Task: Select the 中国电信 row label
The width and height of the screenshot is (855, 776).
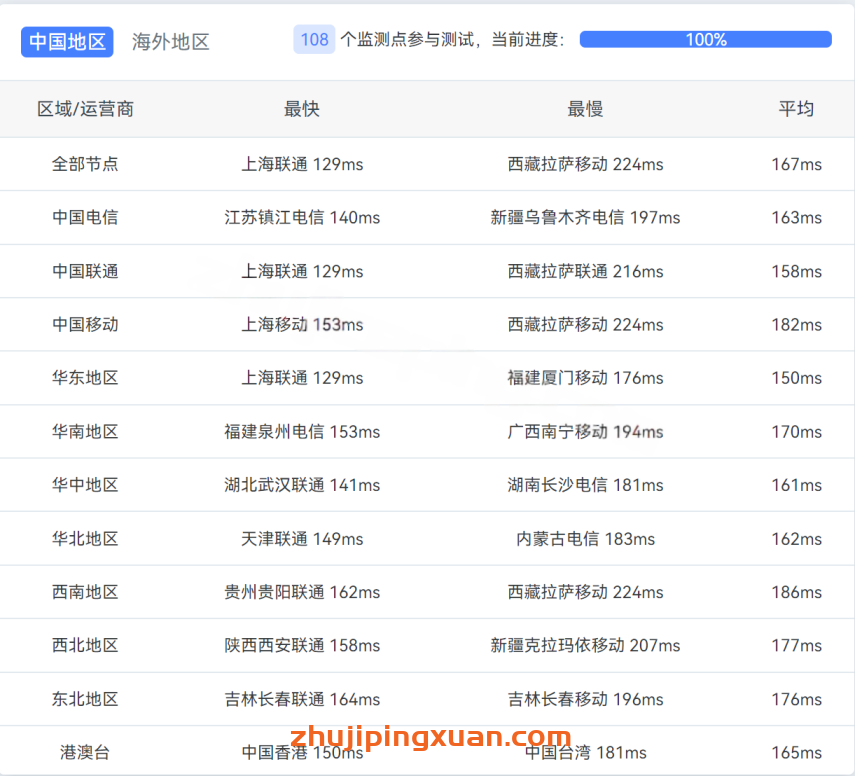Action: tap(85, 218)
